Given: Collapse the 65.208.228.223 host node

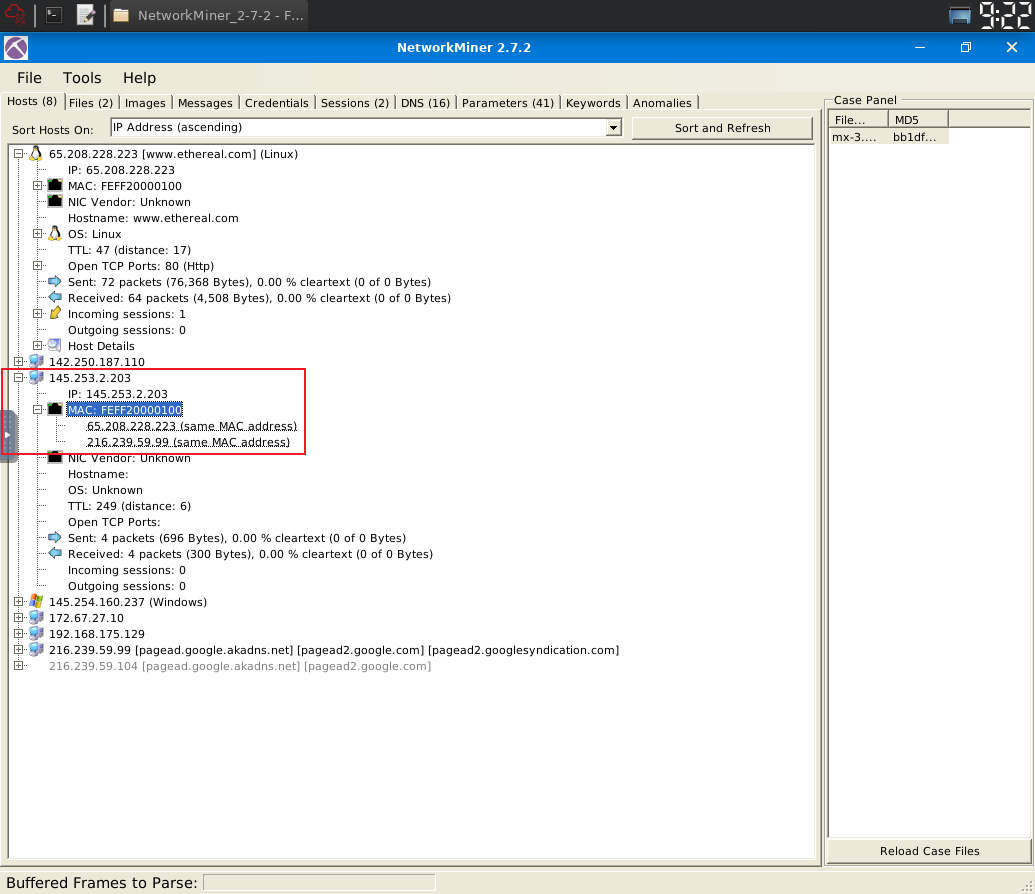Looking at the screenshot, I should [19, 154].
